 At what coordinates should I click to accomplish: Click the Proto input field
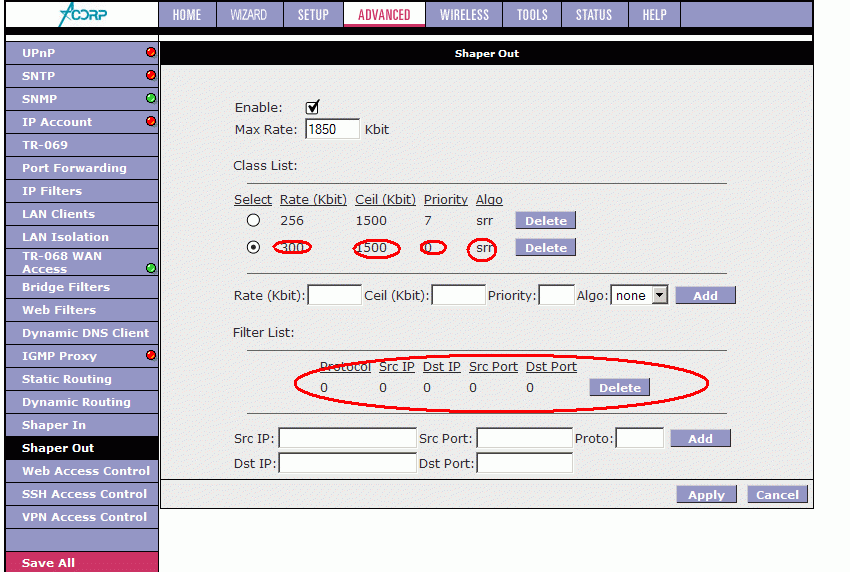coord(640,438)
